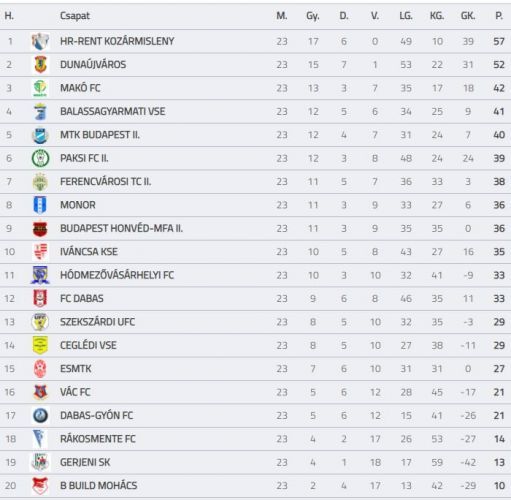Open the MTK Budapest II. team link
The image size is (511, 500).
point(100,135)
